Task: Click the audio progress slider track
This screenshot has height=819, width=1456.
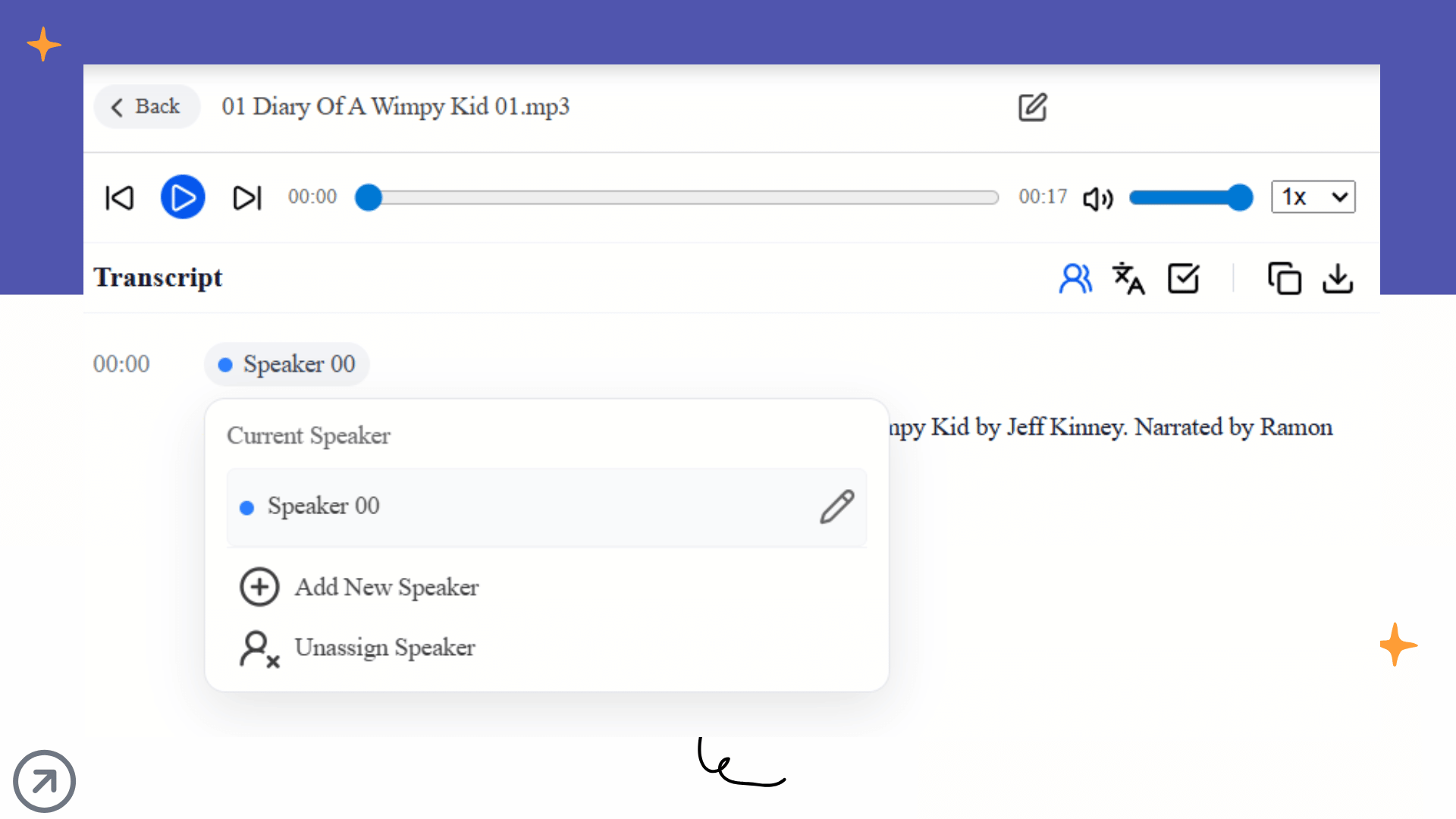Action: pos(682,198)
